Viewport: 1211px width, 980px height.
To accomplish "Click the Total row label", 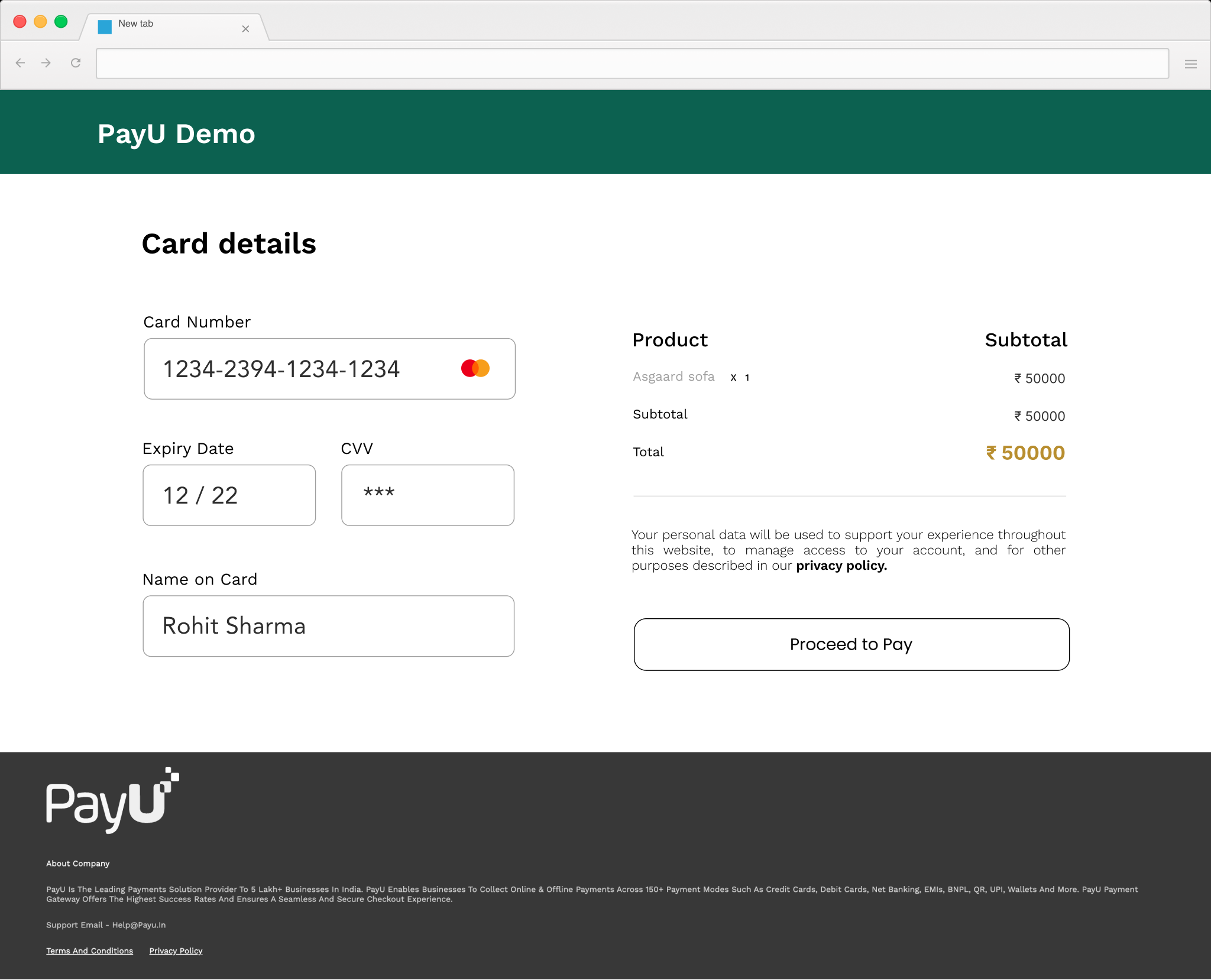I will coord(648,452).
